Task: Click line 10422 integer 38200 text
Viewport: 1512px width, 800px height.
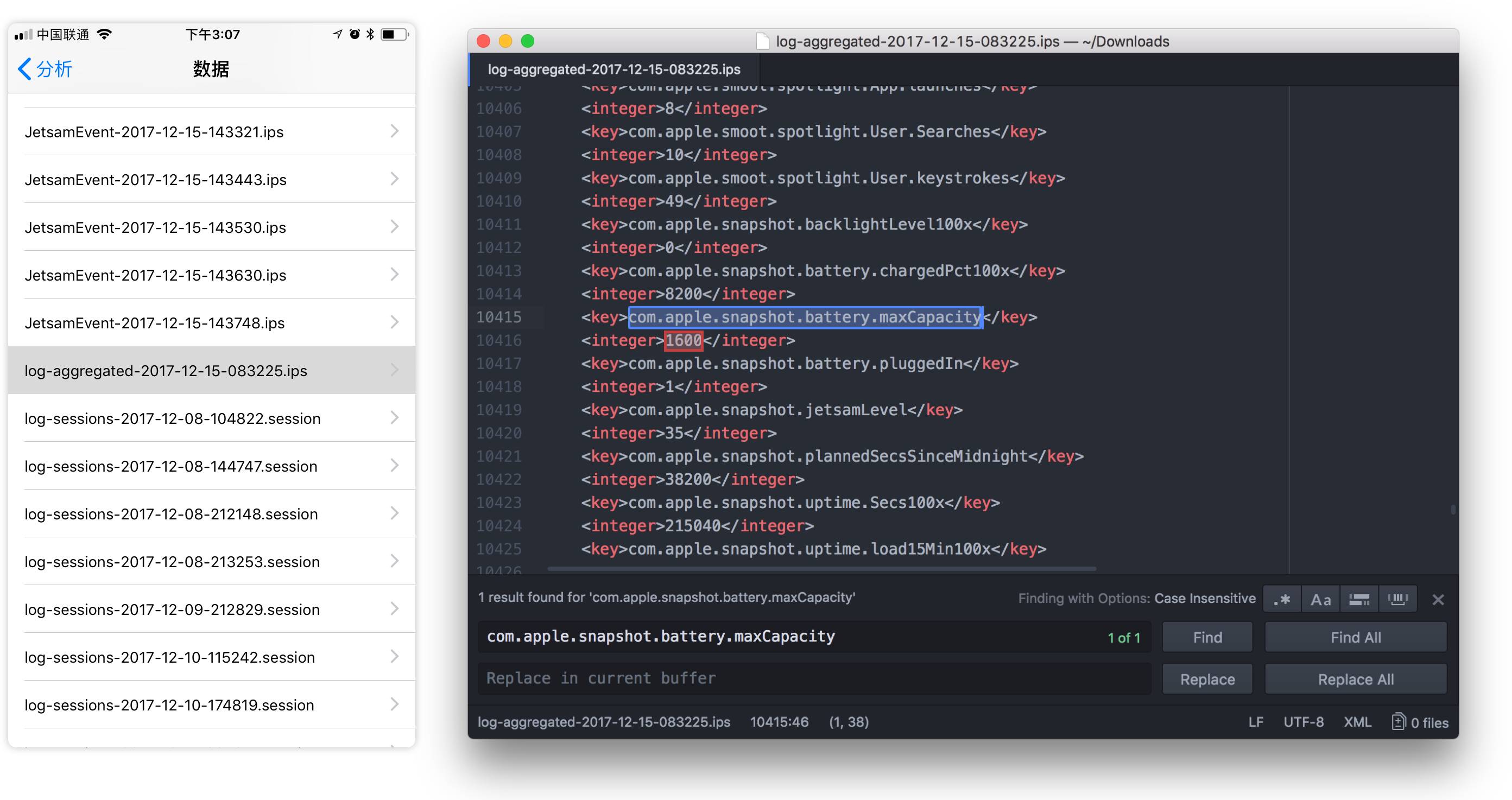Action: (x=693, y=480)
